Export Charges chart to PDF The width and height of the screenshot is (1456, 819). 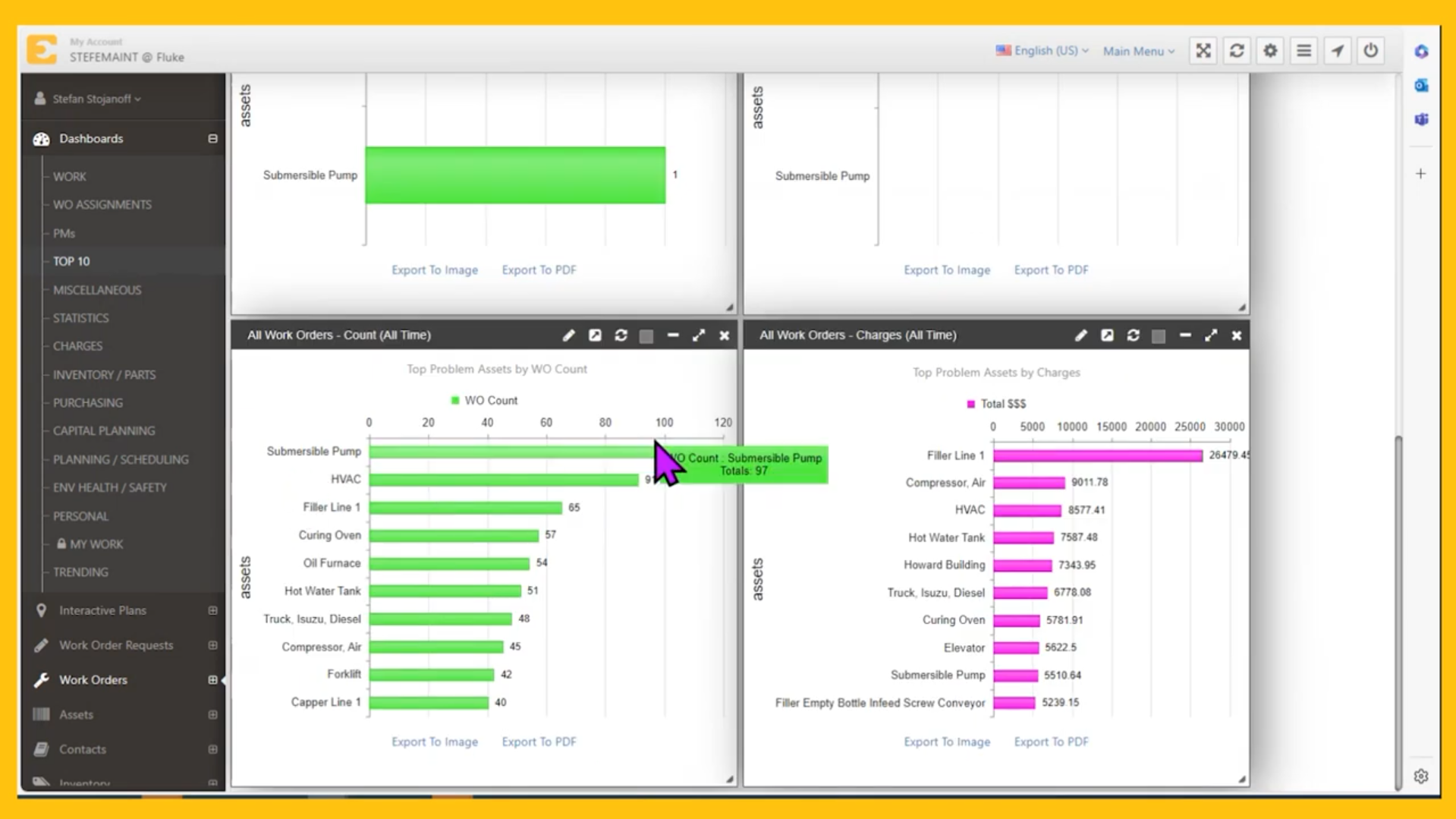click(x=1051, y=742)
